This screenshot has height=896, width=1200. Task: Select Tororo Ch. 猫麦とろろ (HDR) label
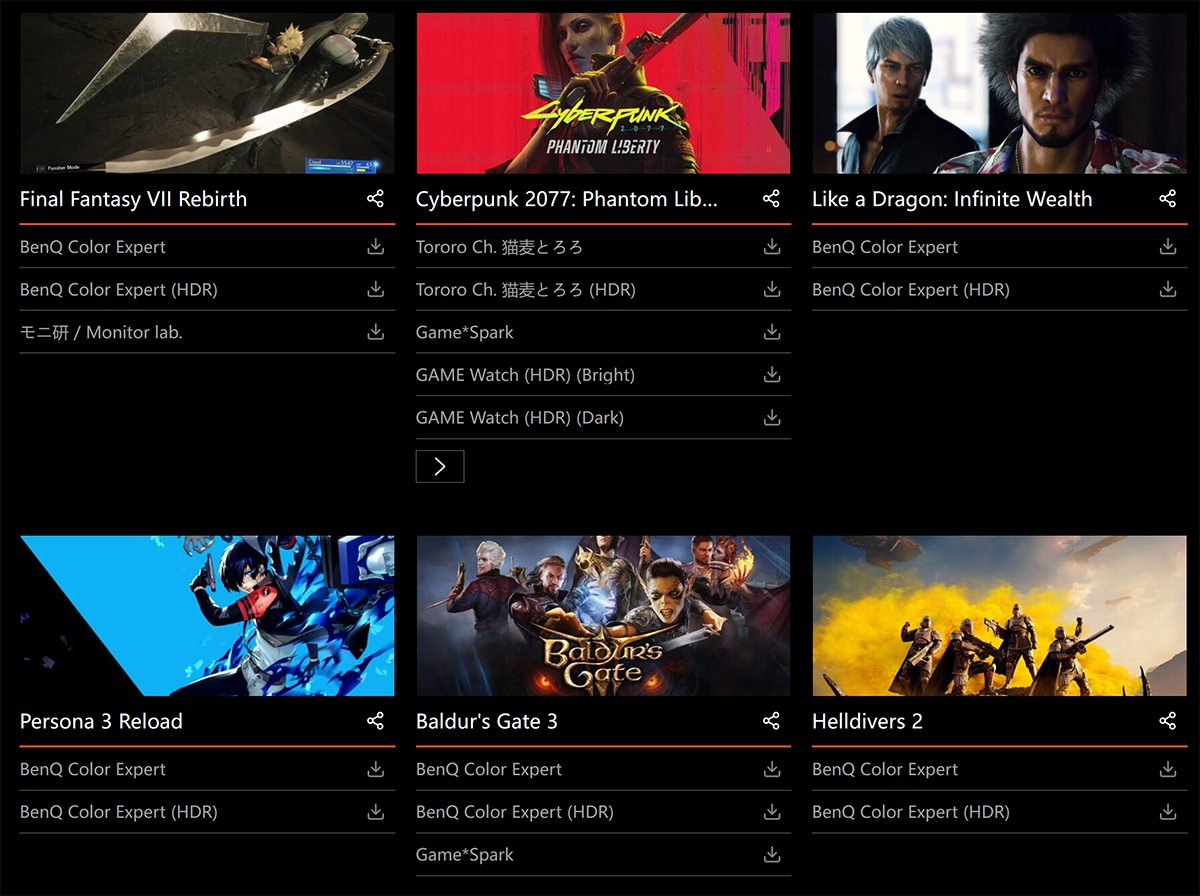tap(526, 290)
